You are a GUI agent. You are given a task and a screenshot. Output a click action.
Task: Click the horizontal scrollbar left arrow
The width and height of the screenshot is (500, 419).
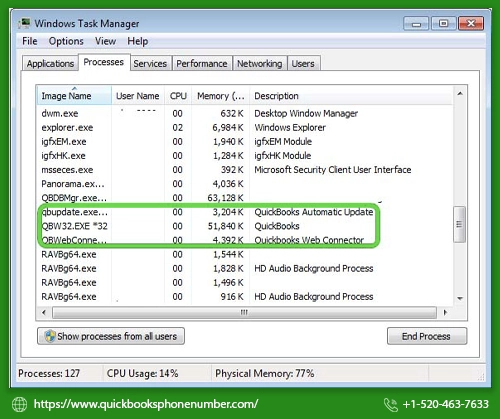44,312
